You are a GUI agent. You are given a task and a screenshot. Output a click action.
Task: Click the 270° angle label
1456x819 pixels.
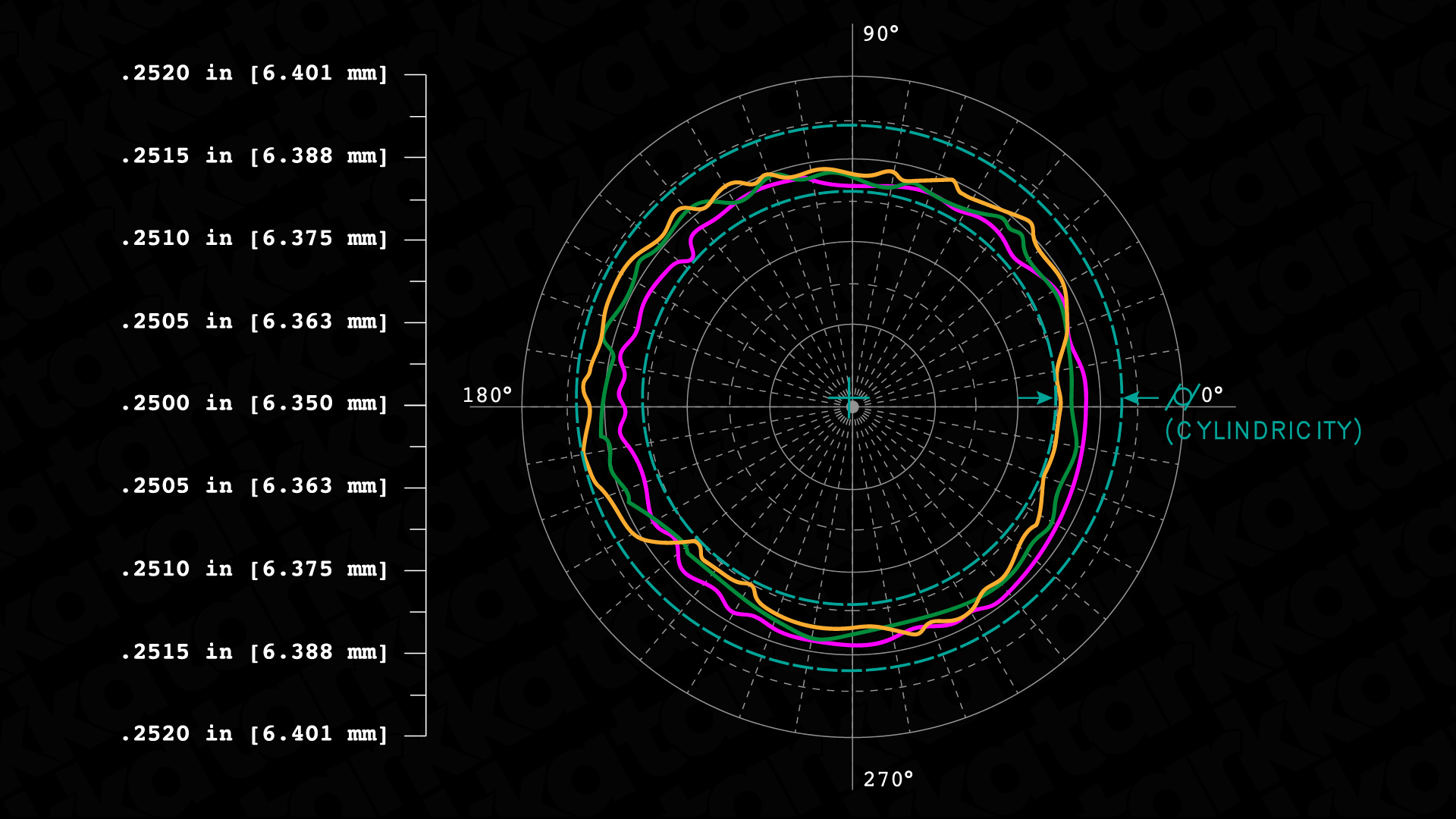tap(889, 780)
